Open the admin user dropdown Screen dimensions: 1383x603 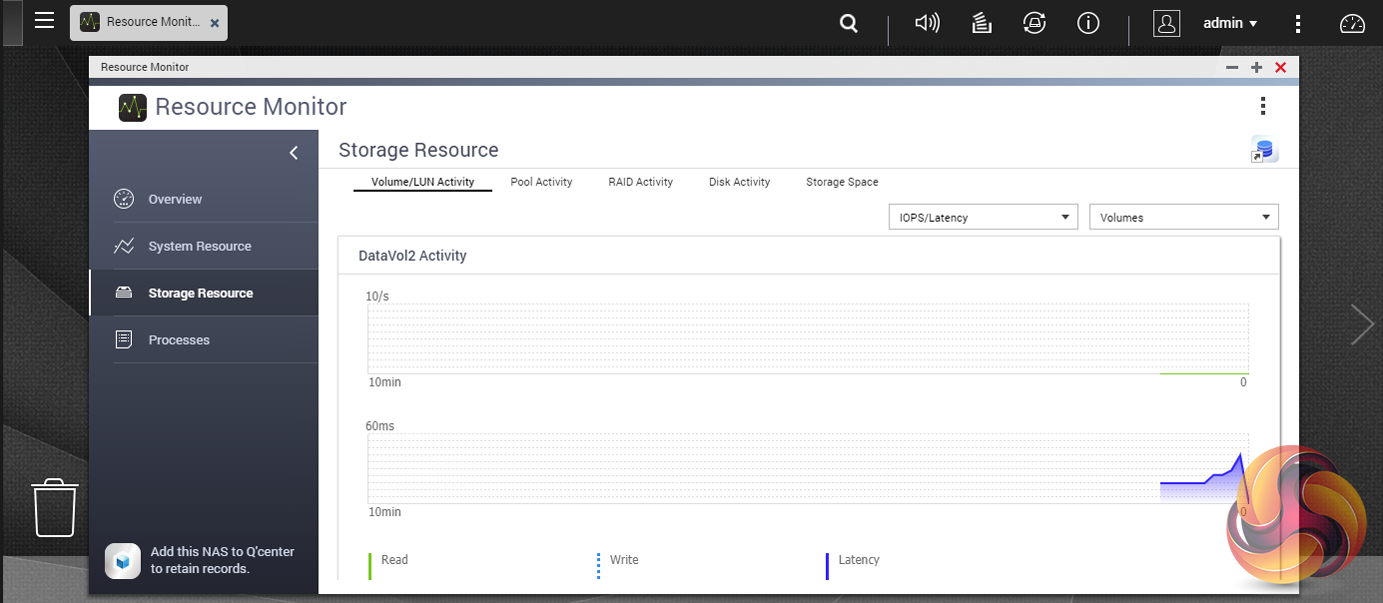1229,23
